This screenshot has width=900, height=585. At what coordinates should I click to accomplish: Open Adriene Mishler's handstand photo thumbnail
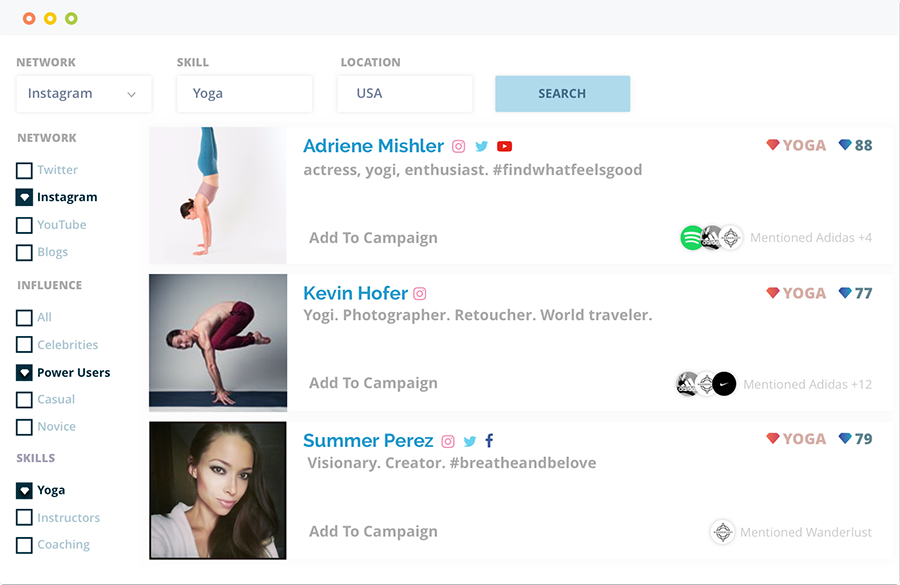[218, 196]
